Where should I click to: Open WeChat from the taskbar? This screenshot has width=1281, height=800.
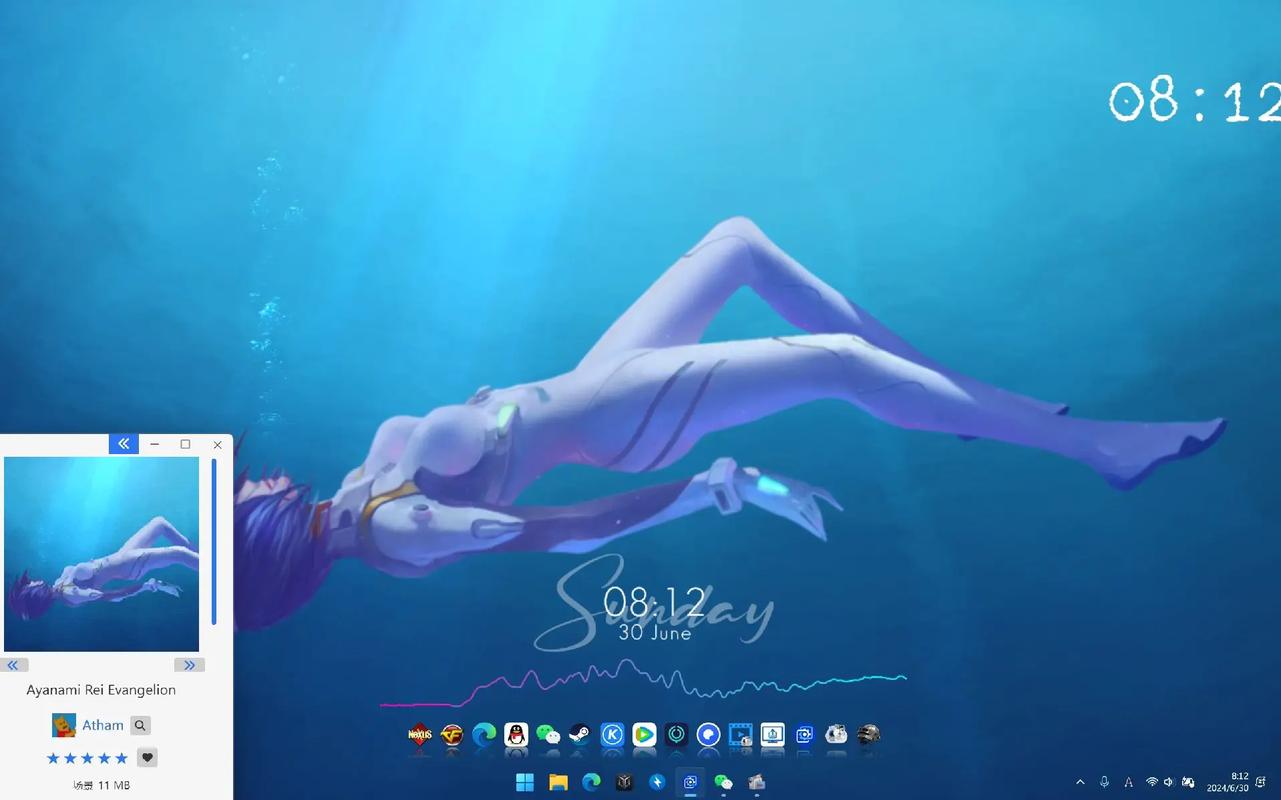(x=723, y=782)
